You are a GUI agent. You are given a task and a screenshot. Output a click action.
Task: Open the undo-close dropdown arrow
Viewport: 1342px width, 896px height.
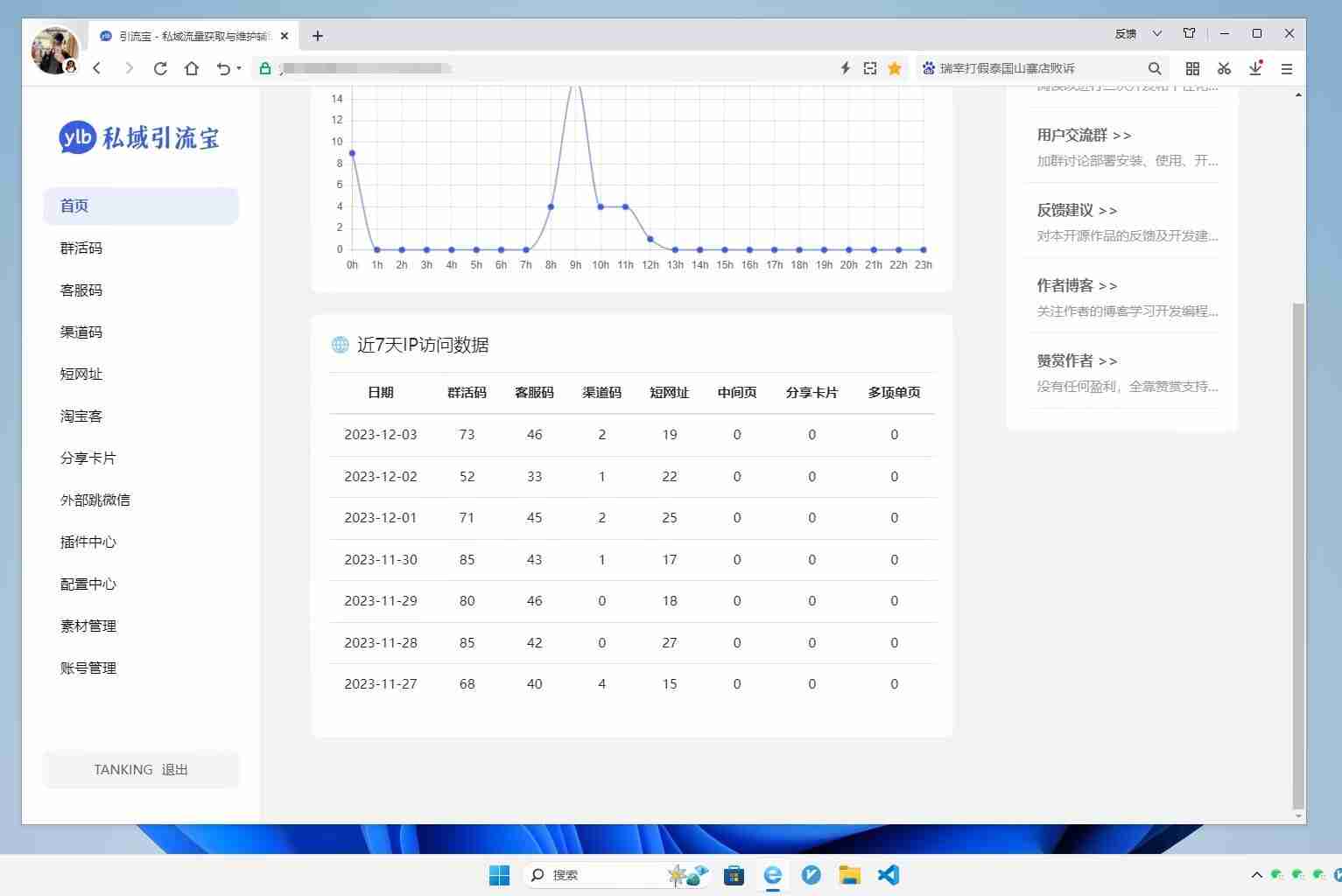point(239,68)
